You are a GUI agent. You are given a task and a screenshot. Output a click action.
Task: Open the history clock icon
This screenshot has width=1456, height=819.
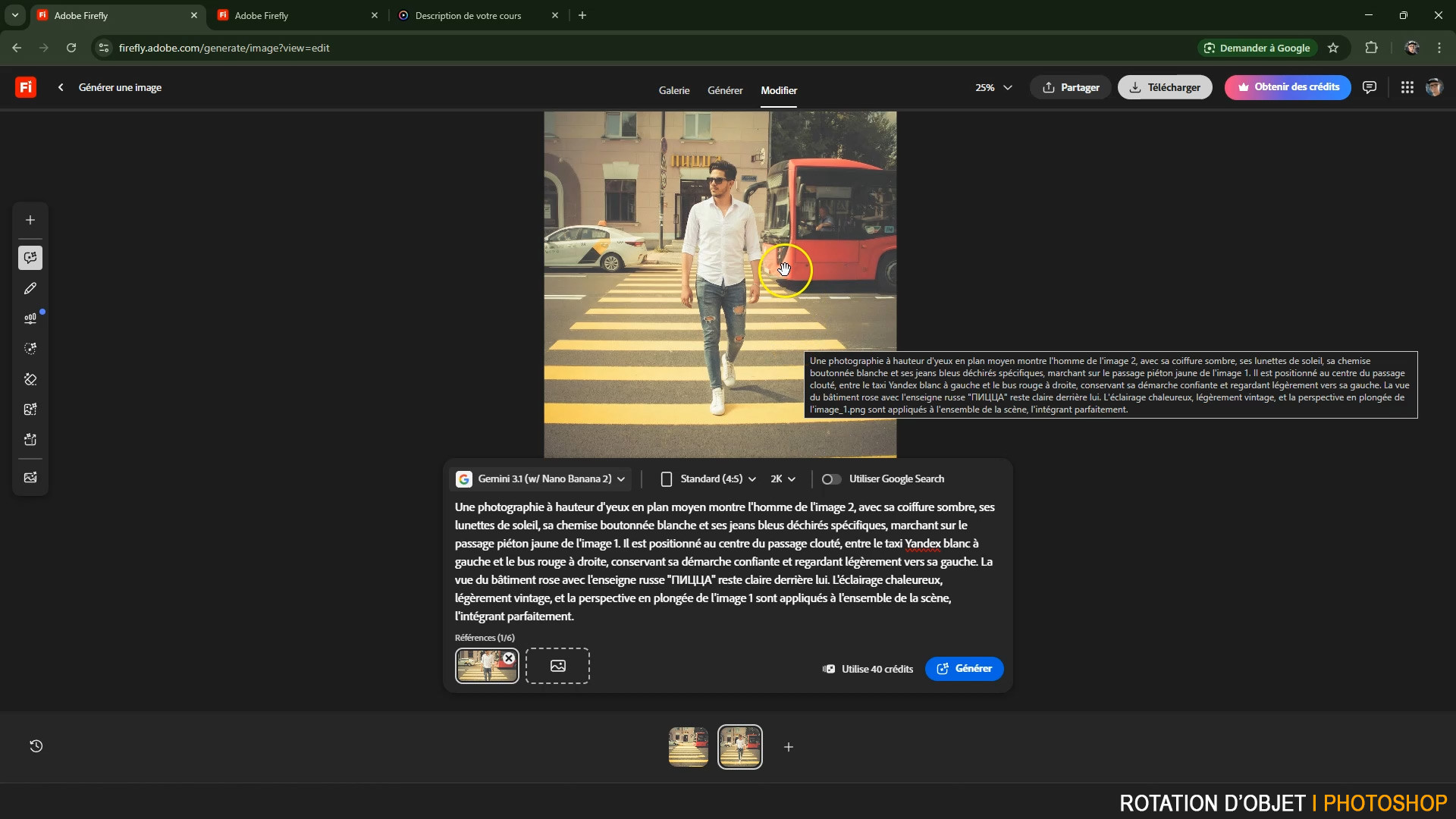click(x=36, y=746)
